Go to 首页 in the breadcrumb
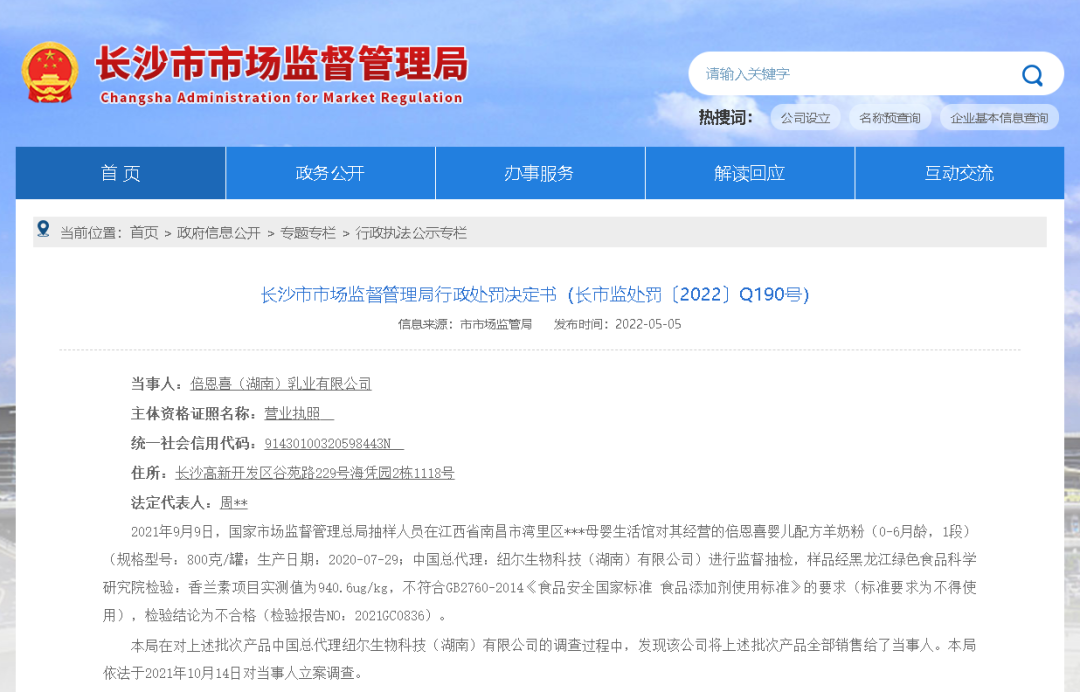 144,233
